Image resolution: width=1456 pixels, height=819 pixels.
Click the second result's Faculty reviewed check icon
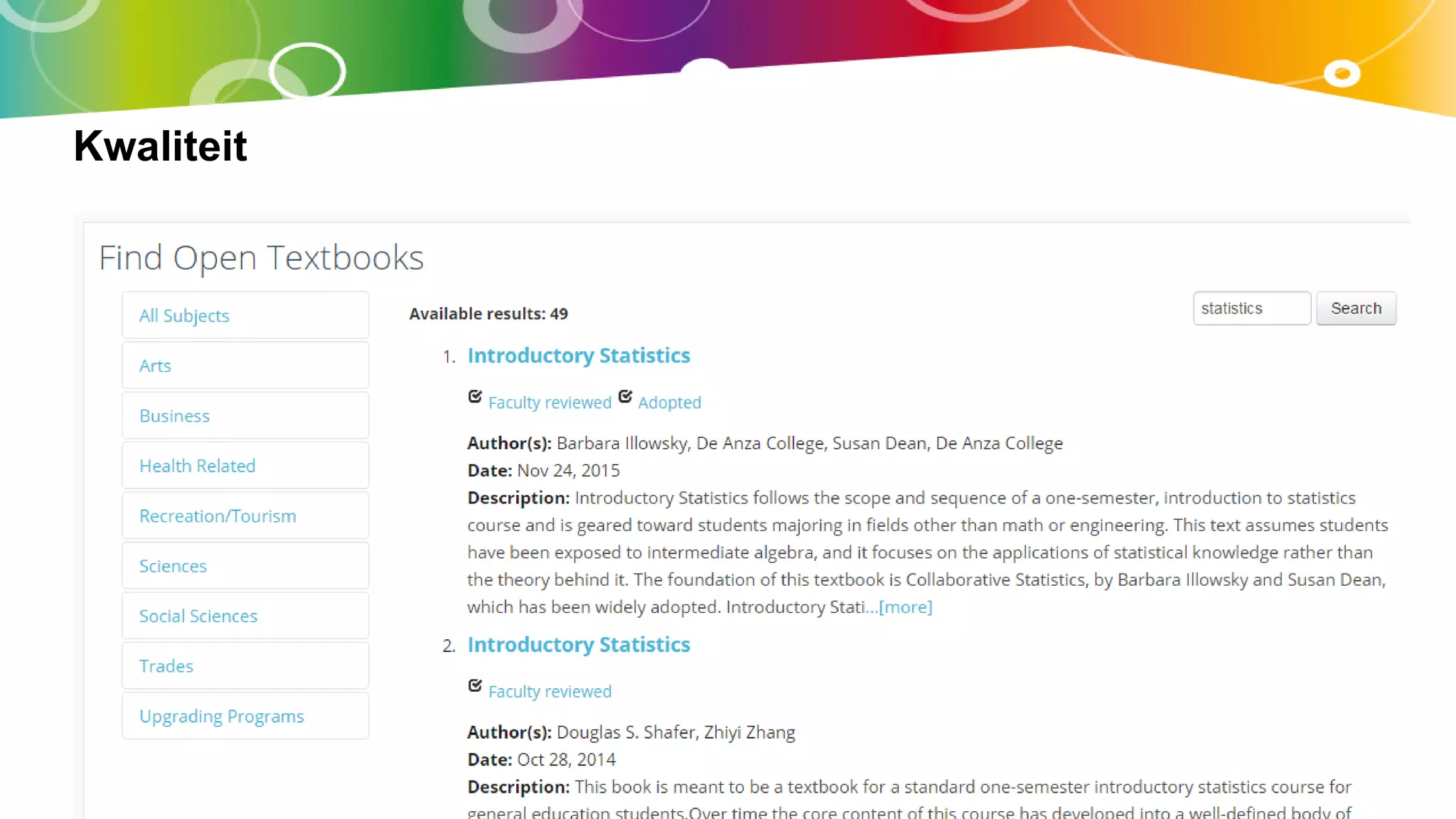(x=475, y=686)
